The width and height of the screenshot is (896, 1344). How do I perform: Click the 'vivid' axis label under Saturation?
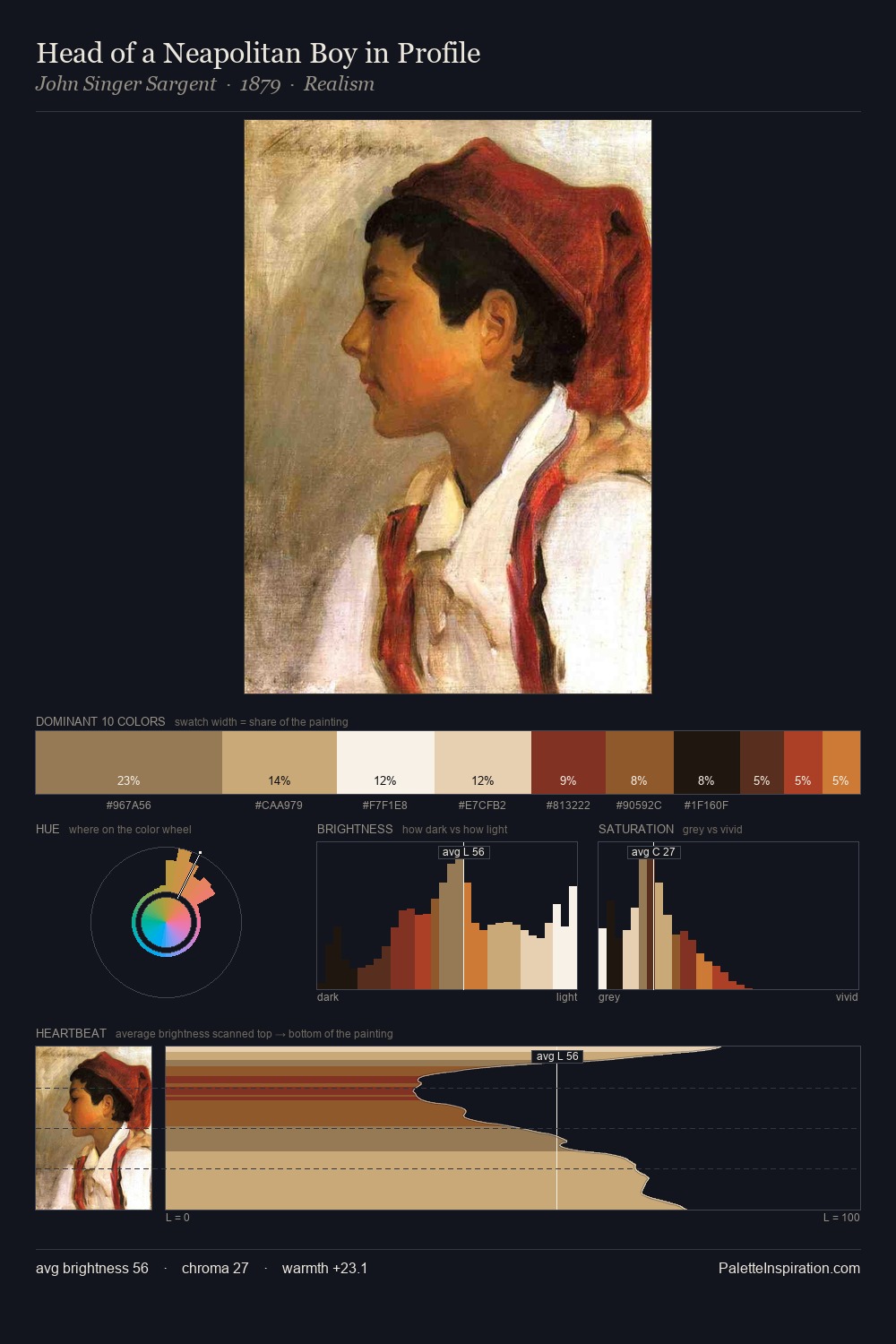[x=847, y=997]
